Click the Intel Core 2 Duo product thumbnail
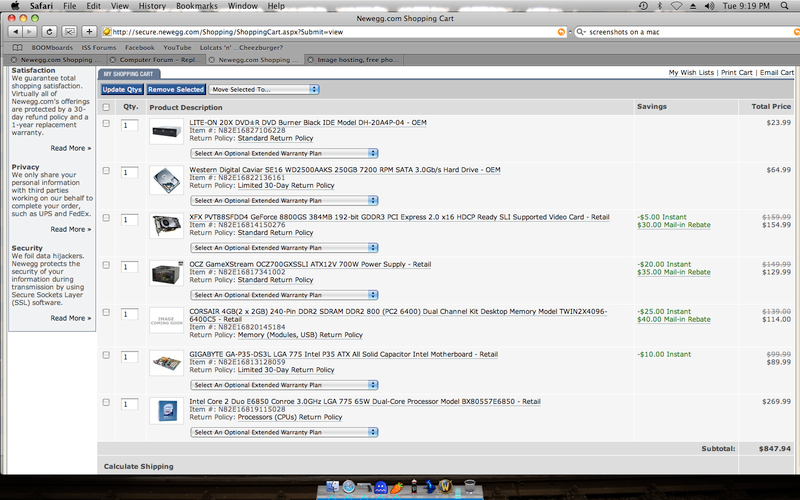This screenshot has width=800, height=500. coord(166,411)
